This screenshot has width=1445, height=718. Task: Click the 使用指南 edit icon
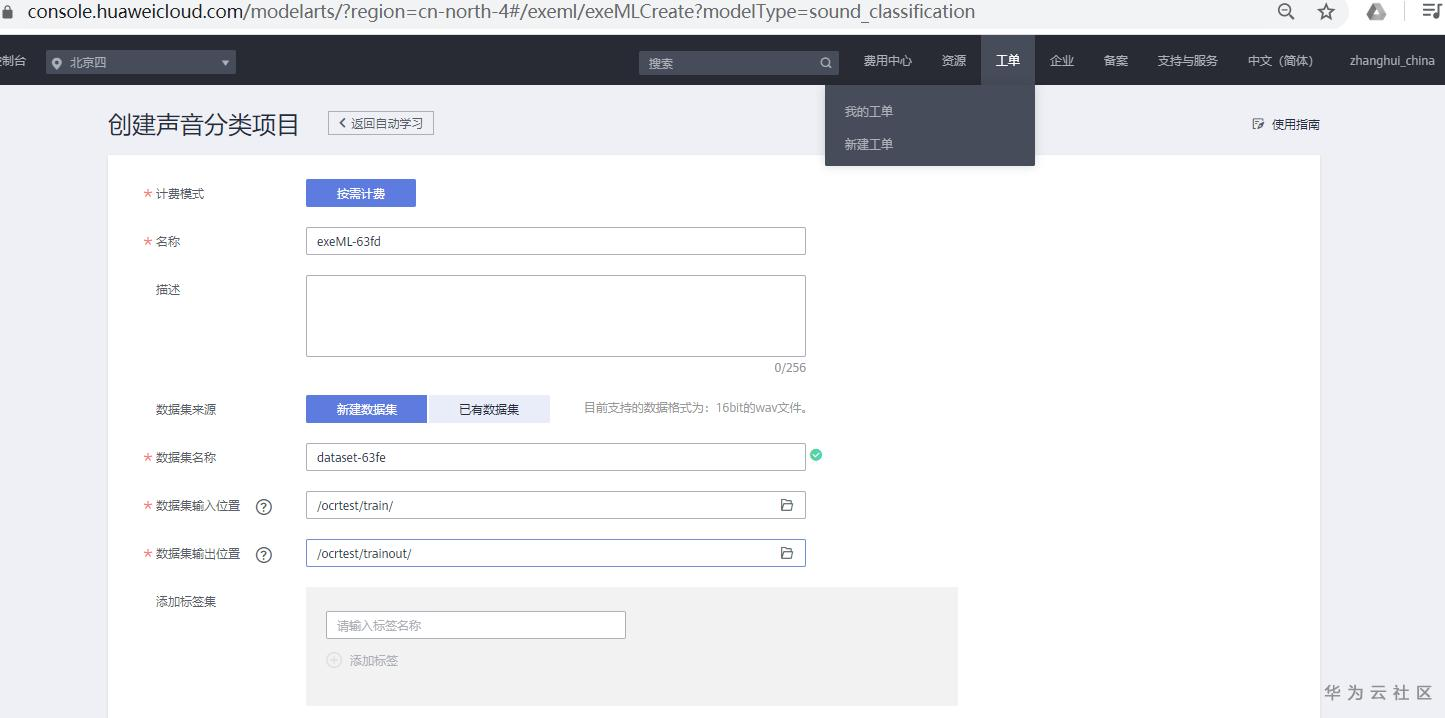pos(1258,124)
